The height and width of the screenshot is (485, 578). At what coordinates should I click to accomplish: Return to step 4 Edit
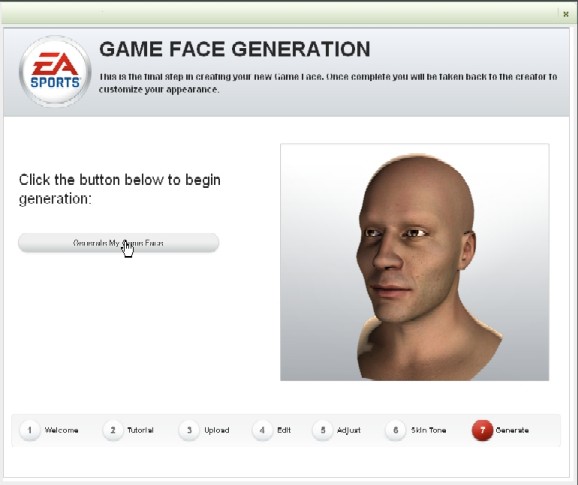272,430
